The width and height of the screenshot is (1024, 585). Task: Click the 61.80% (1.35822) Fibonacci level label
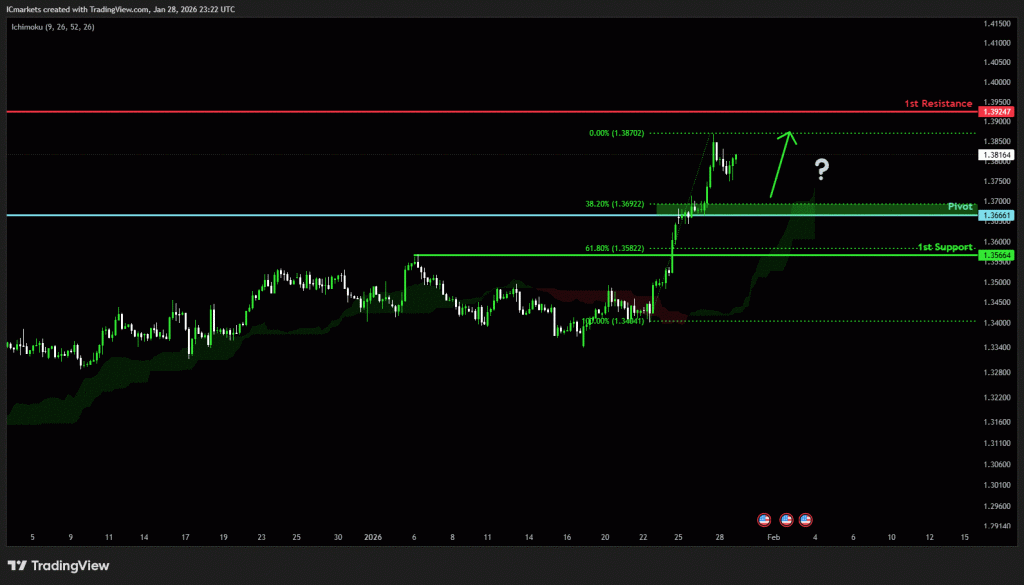tap(620, 248)
